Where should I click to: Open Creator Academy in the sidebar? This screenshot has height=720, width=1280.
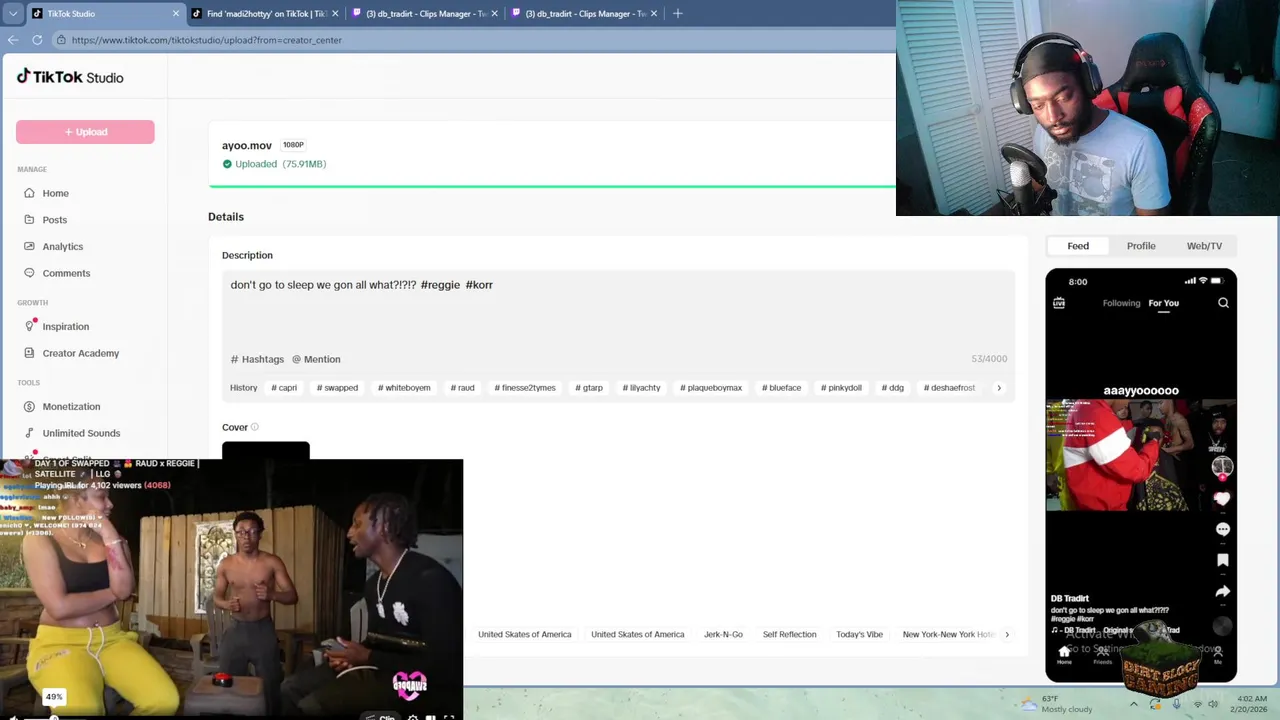[x=80, y=353]
